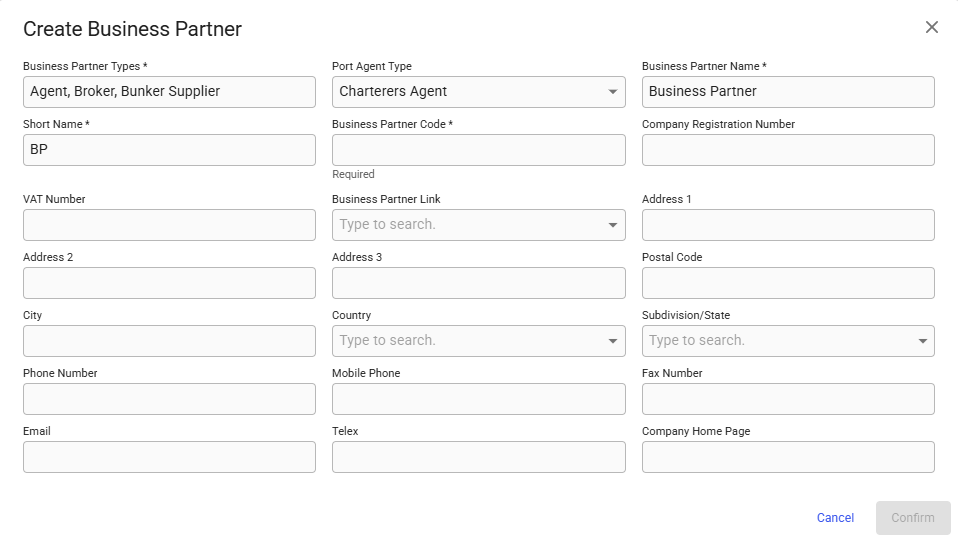Focus the Short Name input field
958x540 pixels.
coord(169,150)
